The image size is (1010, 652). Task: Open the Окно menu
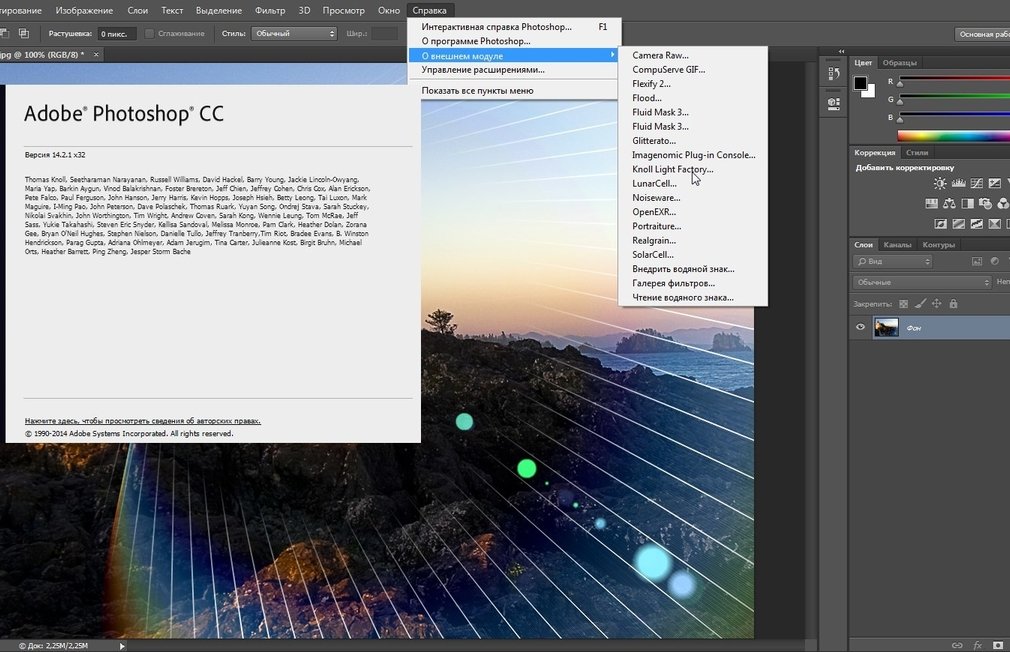(x=388, y=10)
